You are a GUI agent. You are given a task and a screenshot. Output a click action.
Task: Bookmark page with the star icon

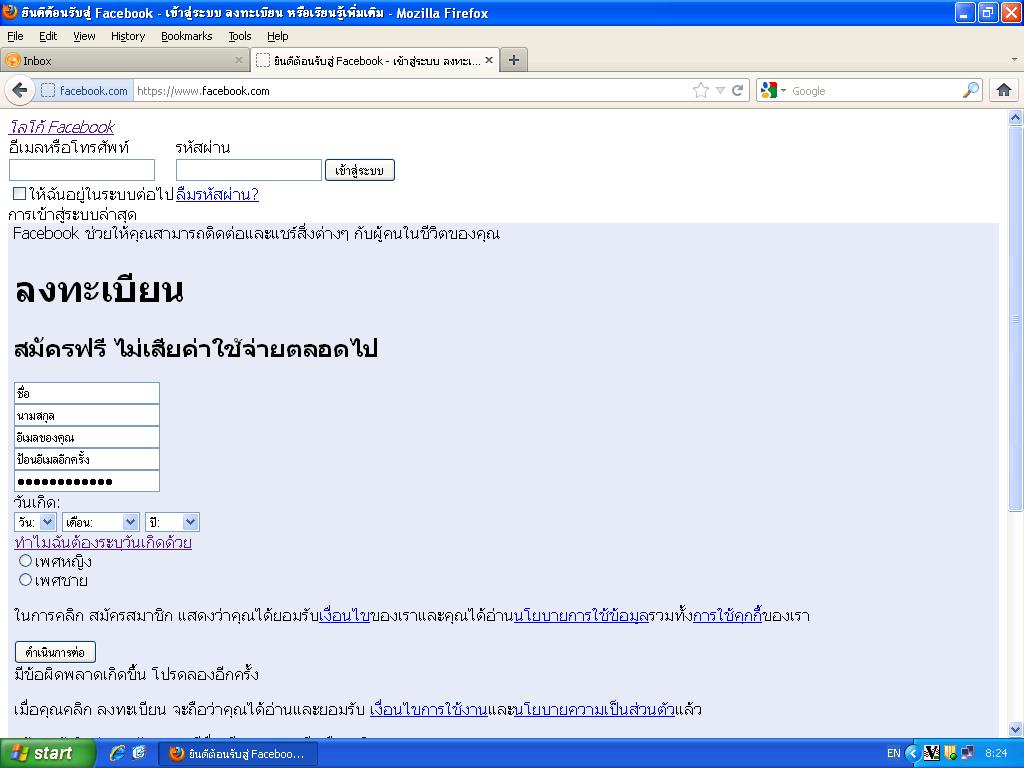tap(701, 91)
